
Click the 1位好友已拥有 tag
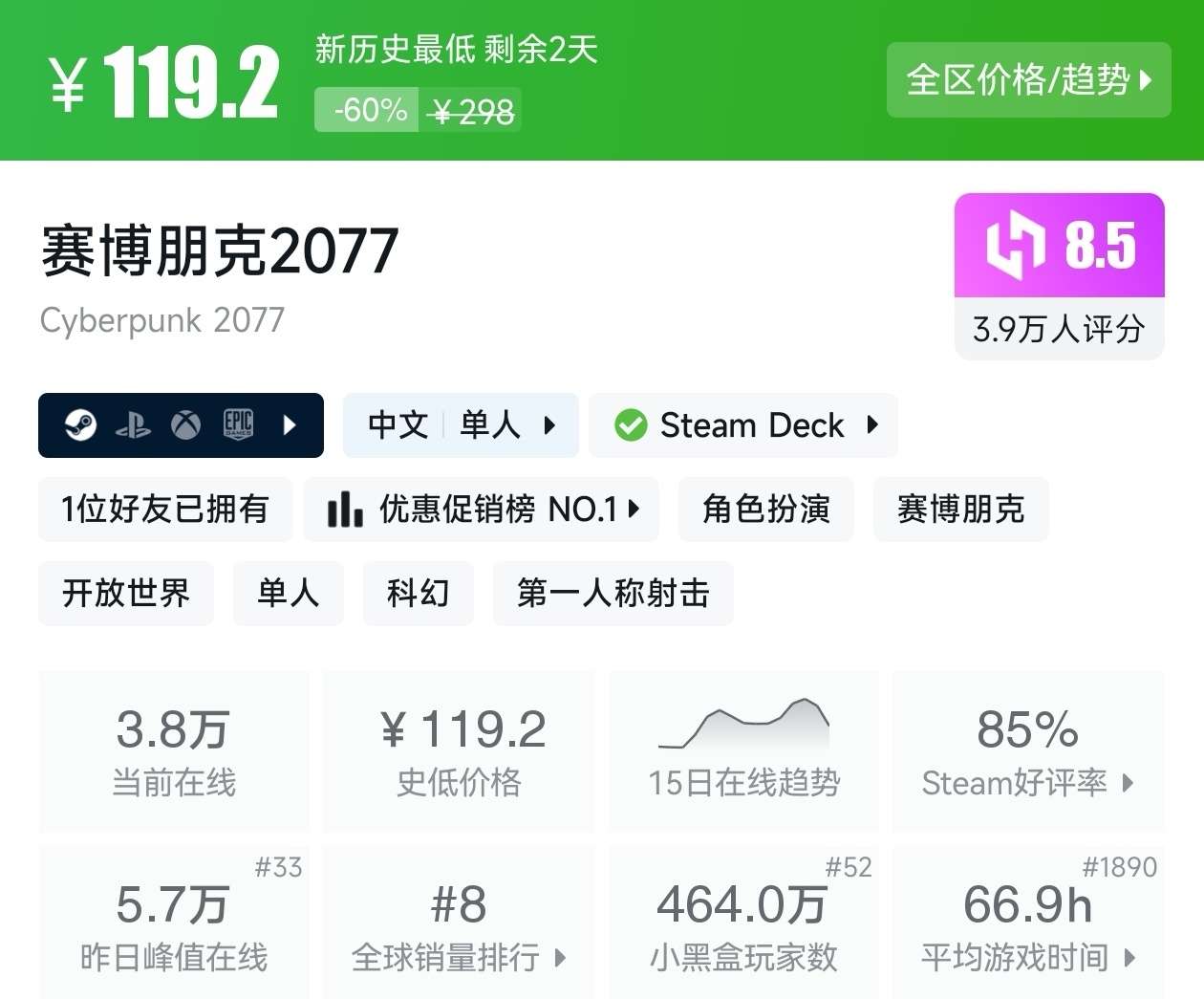(x=164, y=510)
